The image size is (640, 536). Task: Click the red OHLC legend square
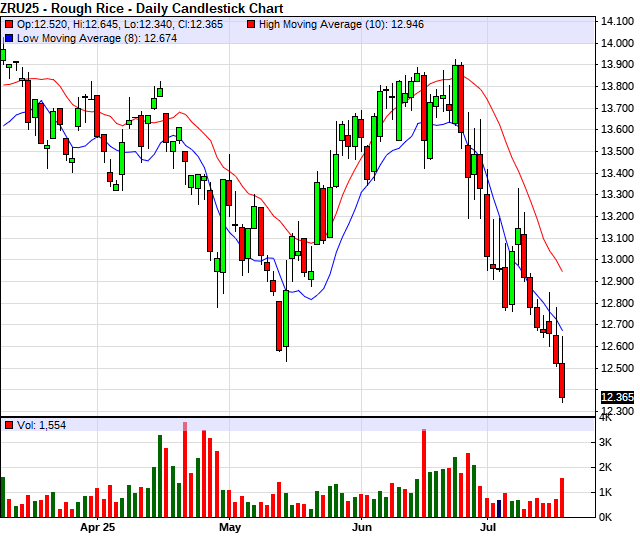8,23
